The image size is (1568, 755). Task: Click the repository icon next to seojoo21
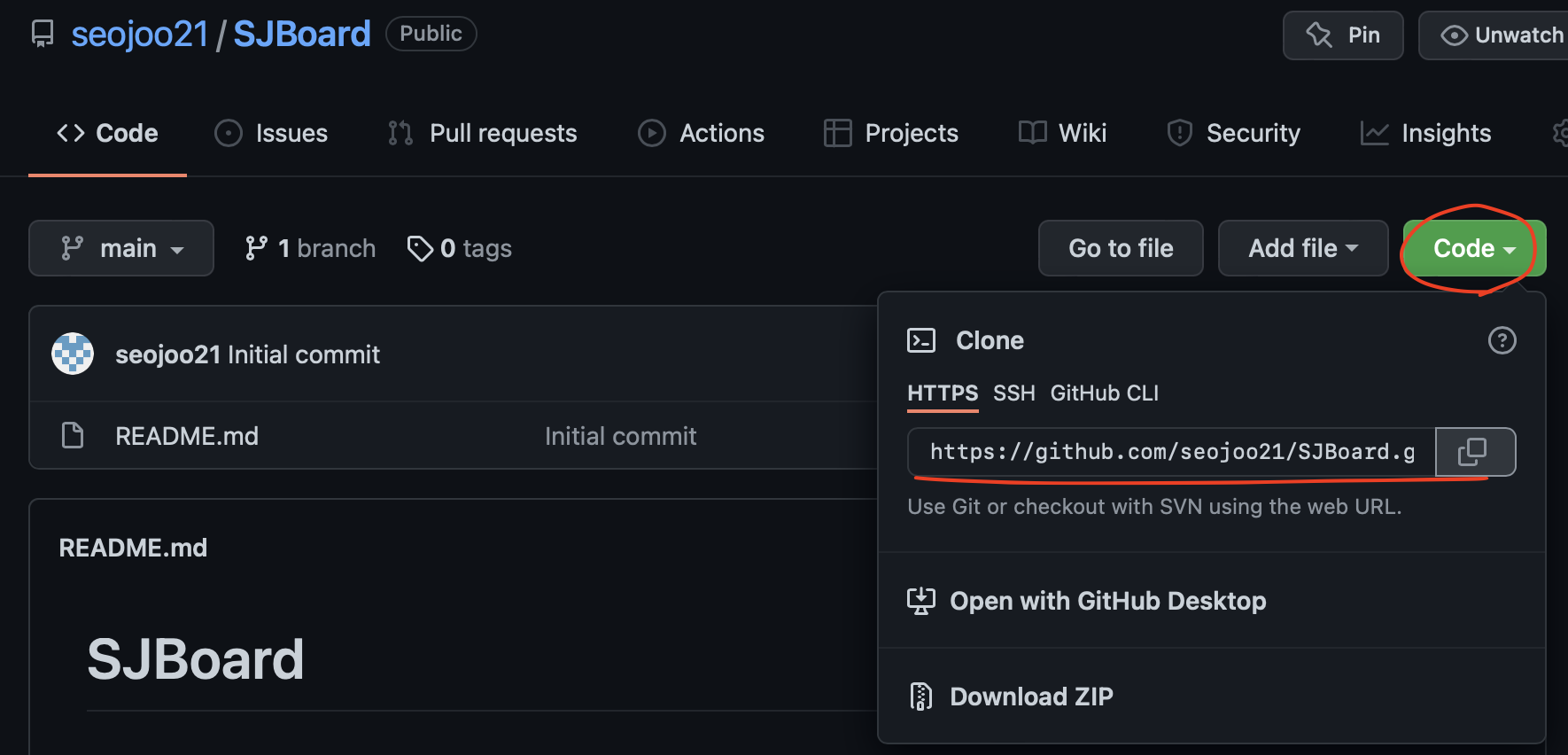click(42, 35)
